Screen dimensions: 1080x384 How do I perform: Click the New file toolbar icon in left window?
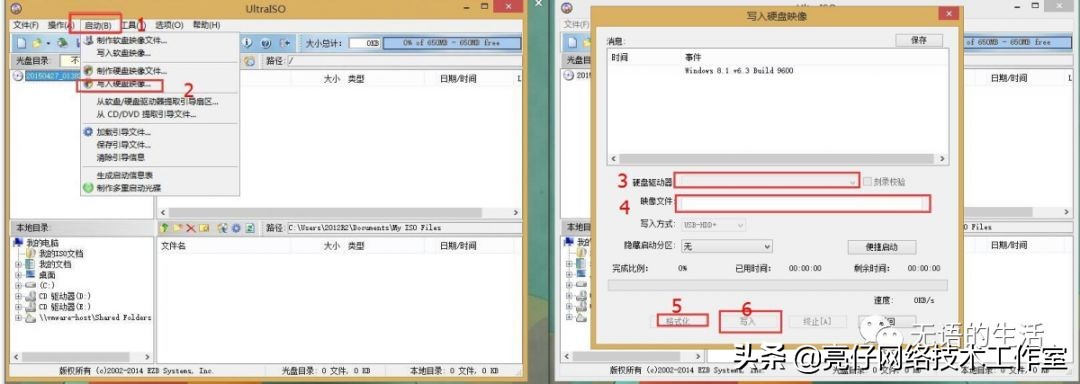click(21, 43)
